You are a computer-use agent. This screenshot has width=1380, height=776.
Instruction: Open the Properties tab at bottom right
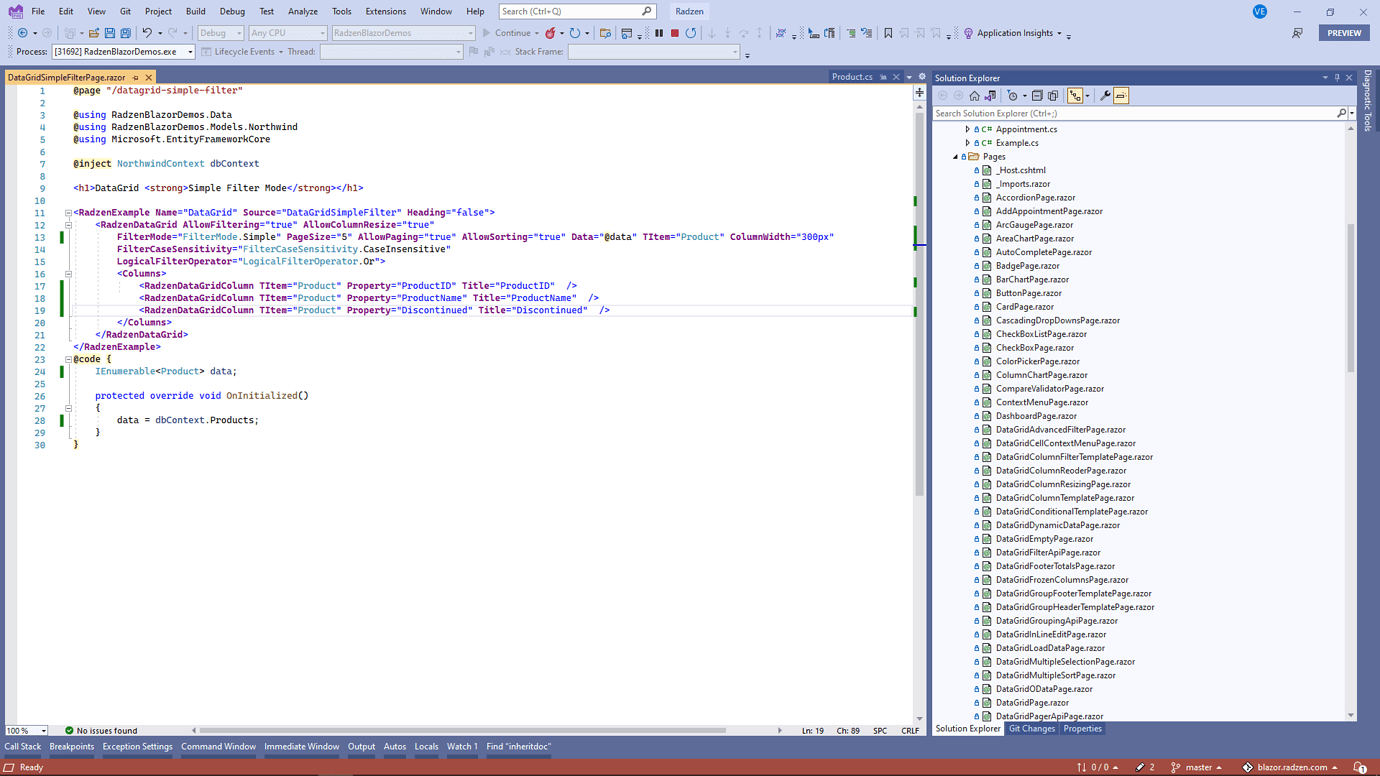click(x=1082, y=729)
